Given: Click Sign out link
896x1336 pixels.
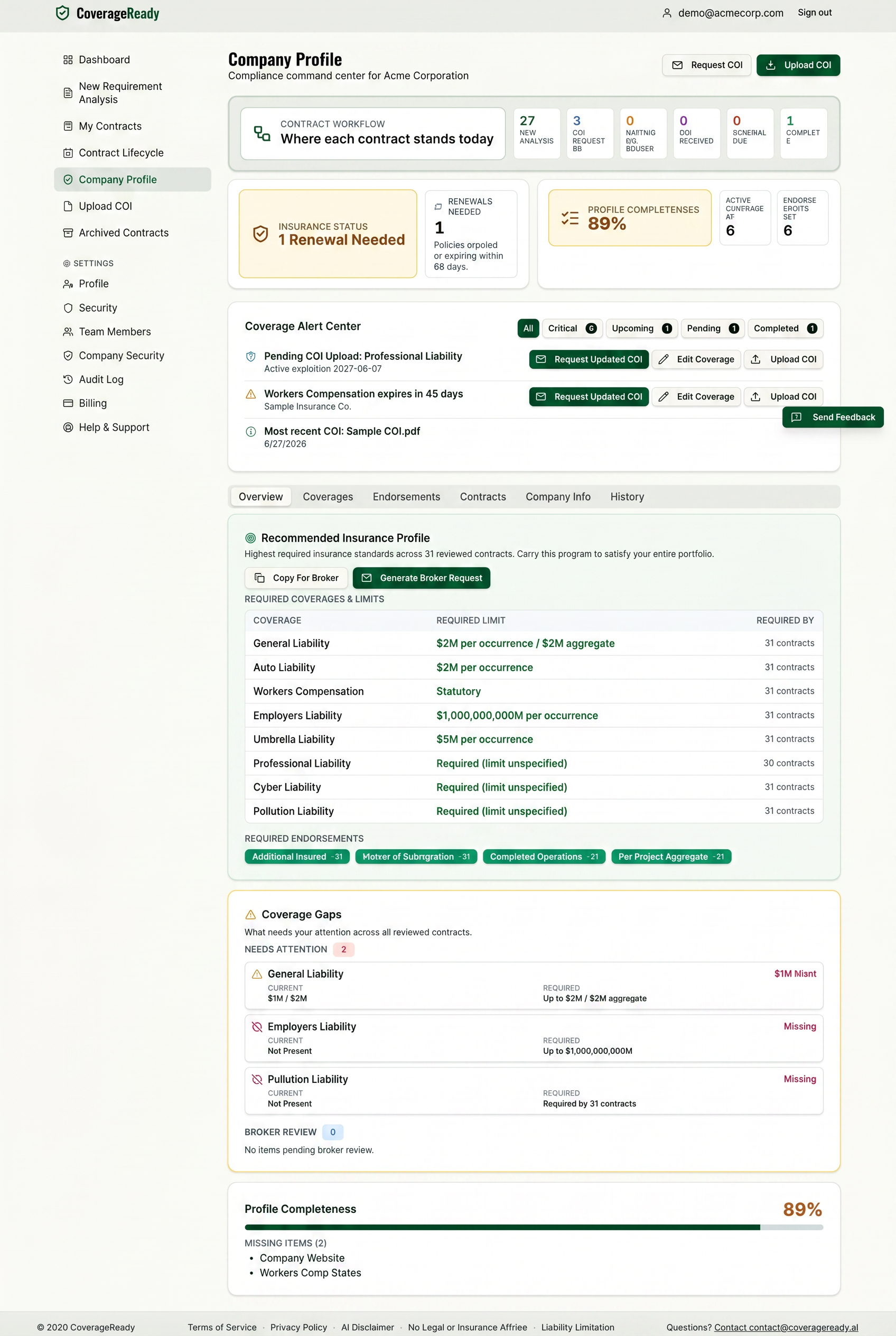Looking at the screenshot, I should click(x=814, y=13).
